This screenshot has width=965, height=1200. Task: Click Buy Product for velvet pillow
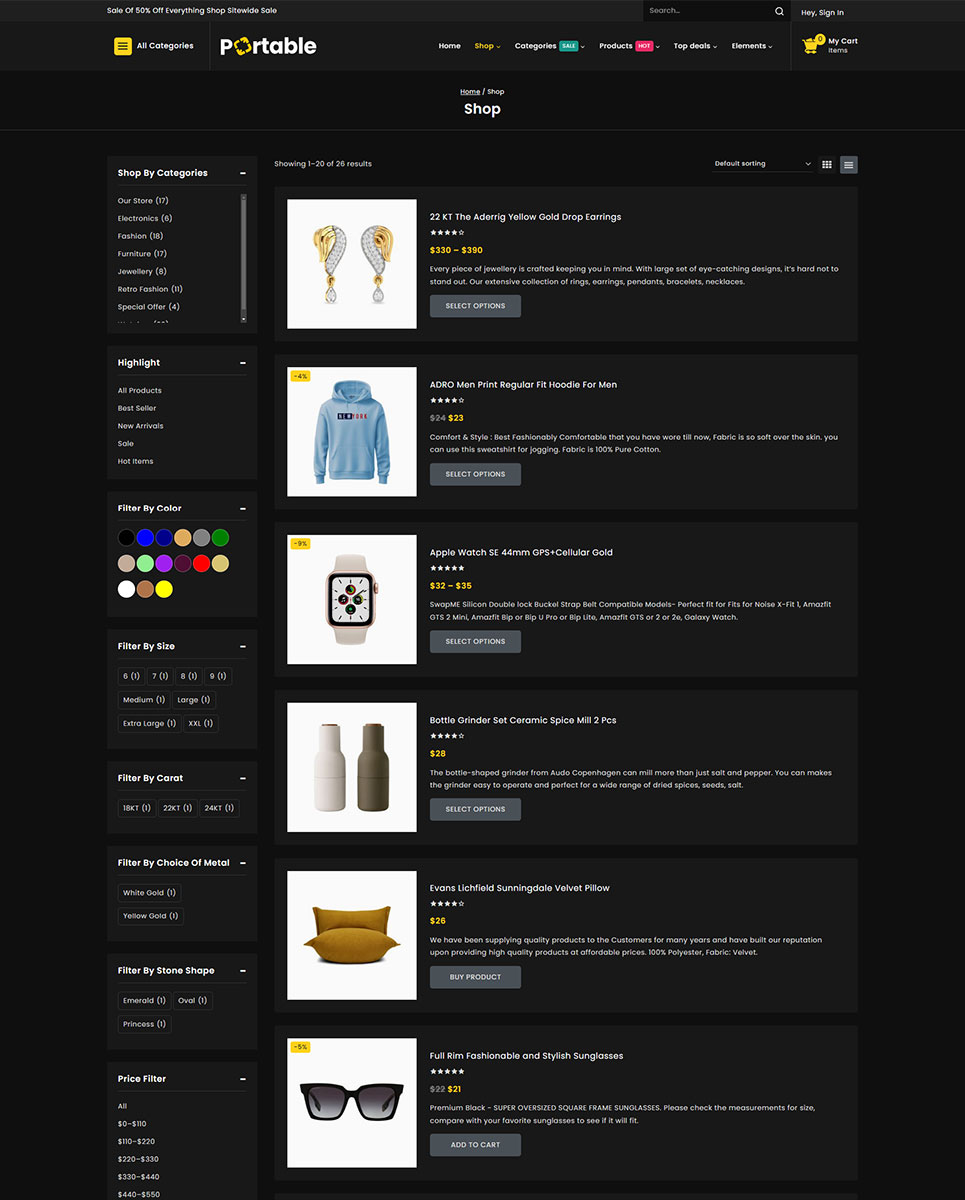(475, 977)
